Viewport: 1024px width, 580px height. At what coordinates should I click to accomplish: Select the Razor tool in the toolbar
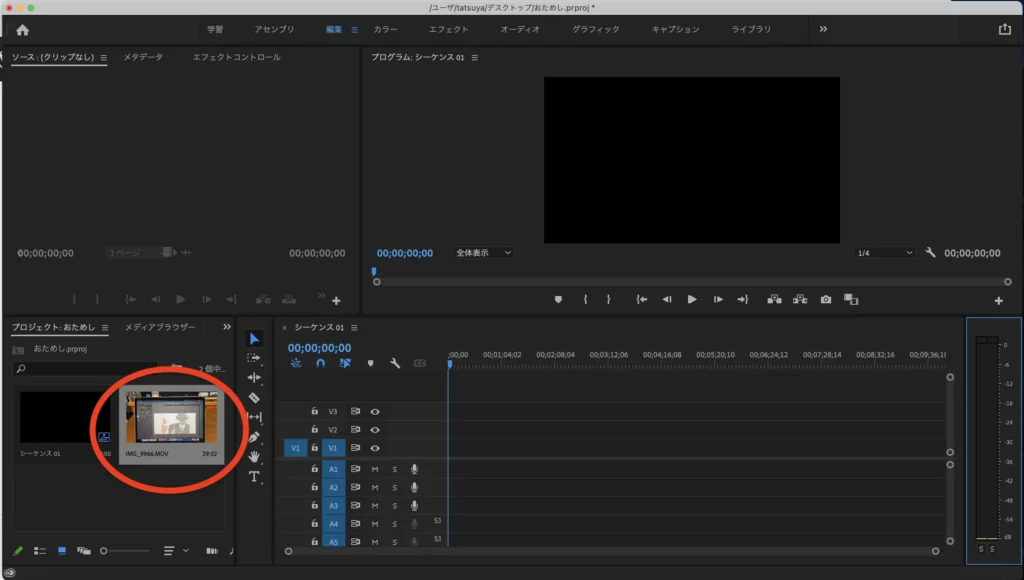pyautogui.click(x=254, y=397)
